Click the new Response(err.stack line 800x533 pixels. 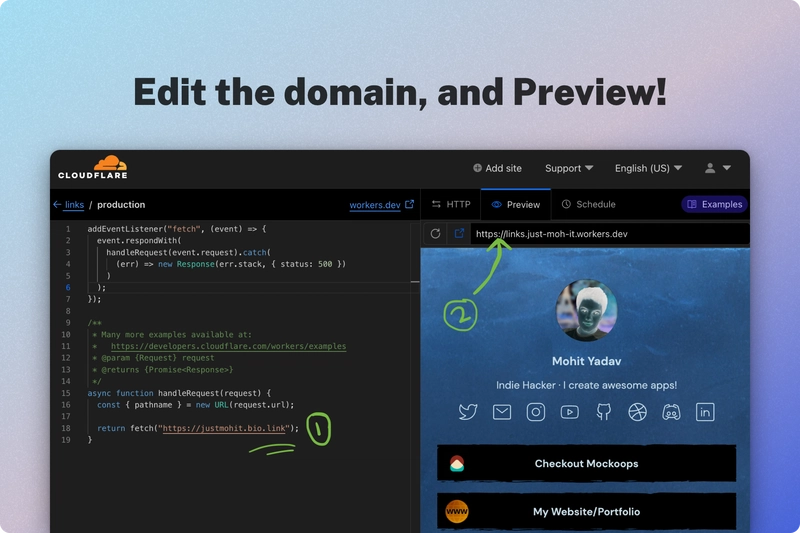[x=231, y=264]
